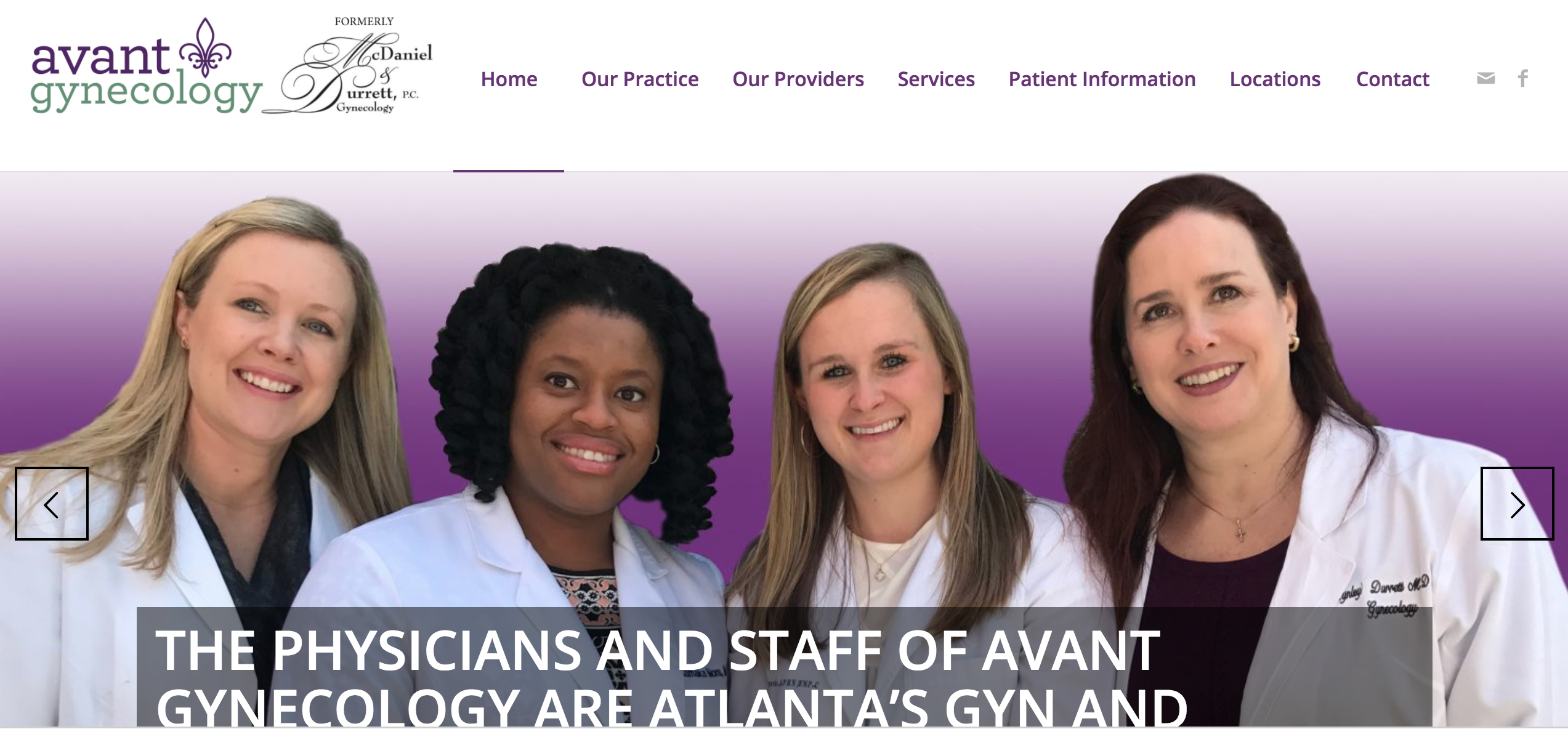Open the Services menu
This screenshot has height=729, width=1568.
pos(936,79)
